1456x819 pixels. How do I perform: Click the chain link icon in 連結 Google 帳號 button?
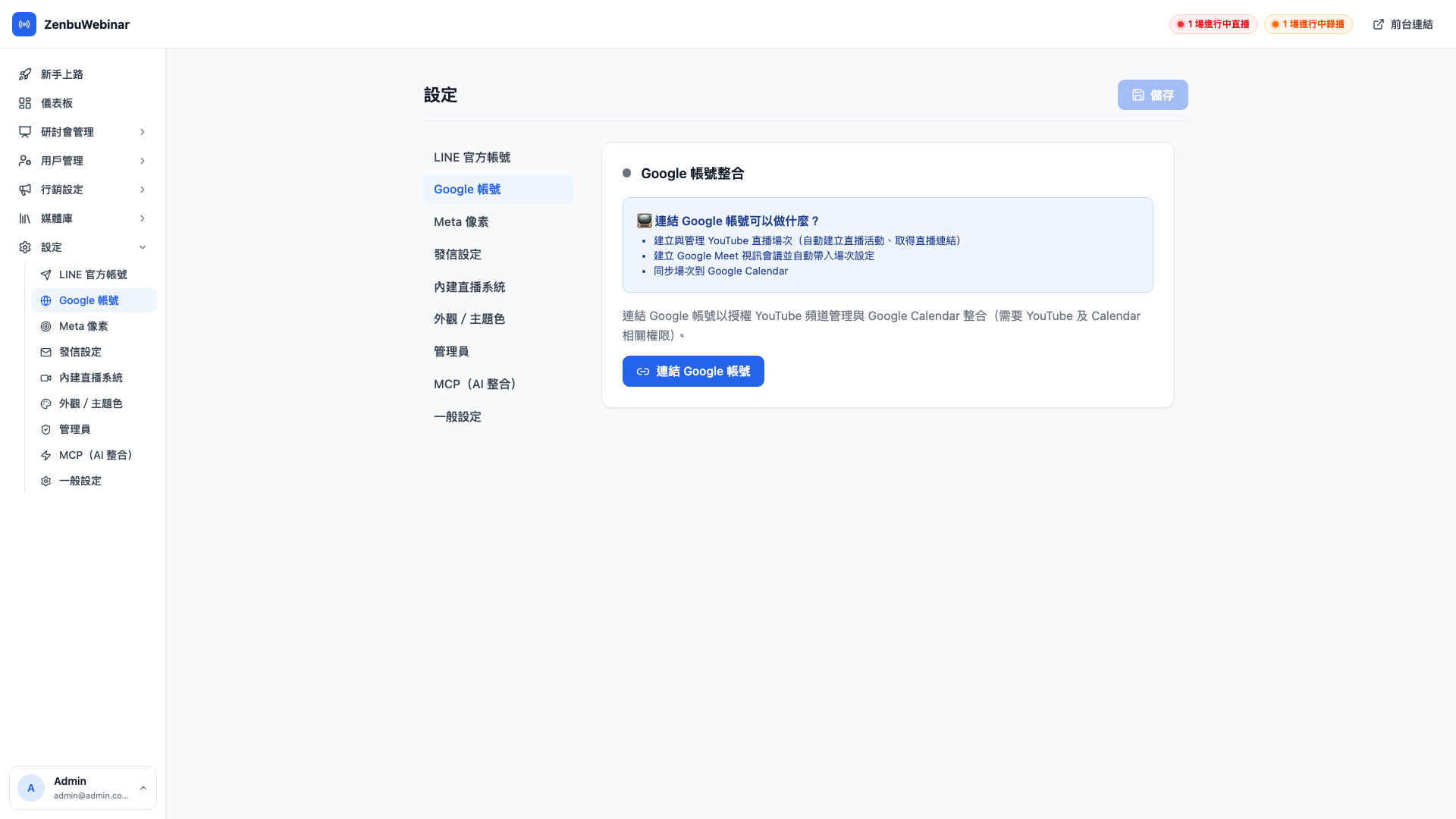pos(643,372)
